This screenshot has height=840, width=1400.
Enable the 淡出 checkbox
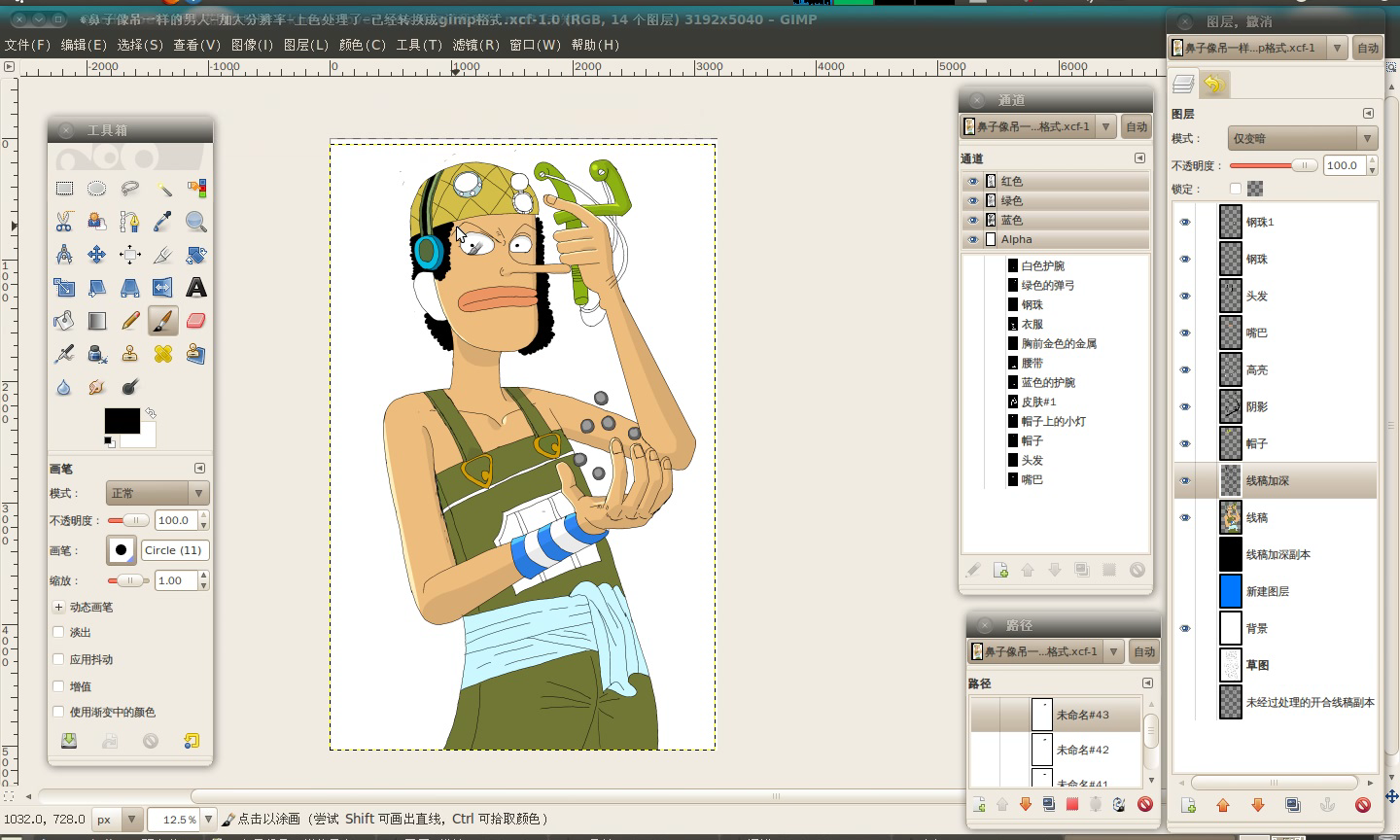[x=58, y=632]
